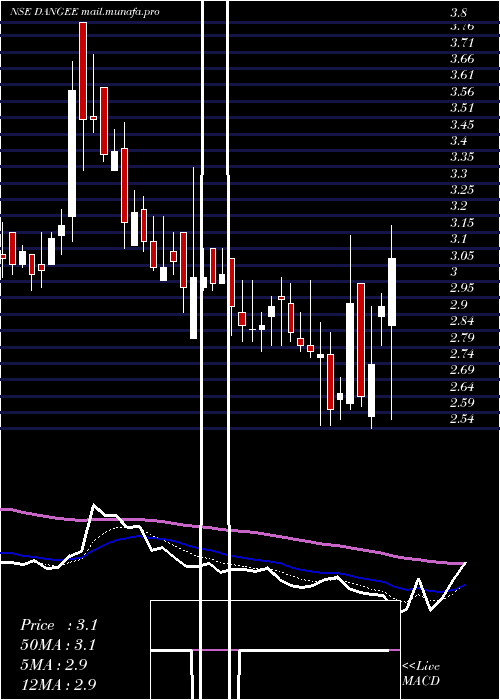This screenshot has height=700, width=500.
Task: Click the tallest red candle near 3.76
Action: 83,71
